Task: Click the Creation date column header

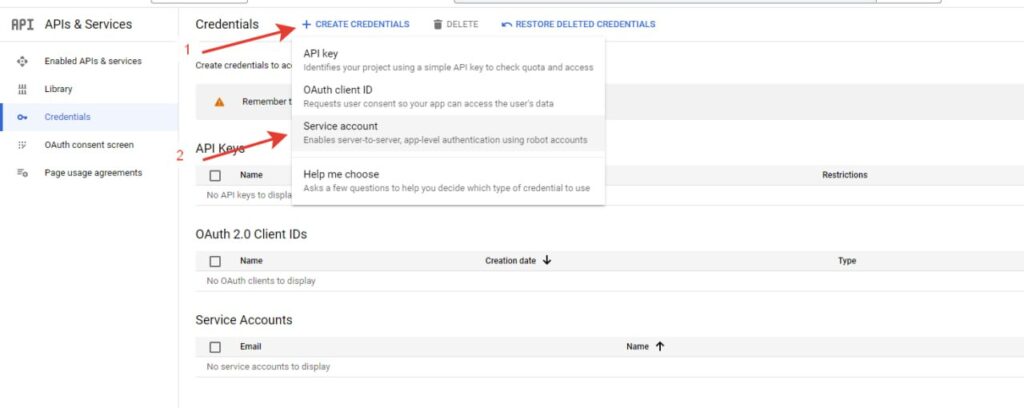Action: (x=510, y=260)
